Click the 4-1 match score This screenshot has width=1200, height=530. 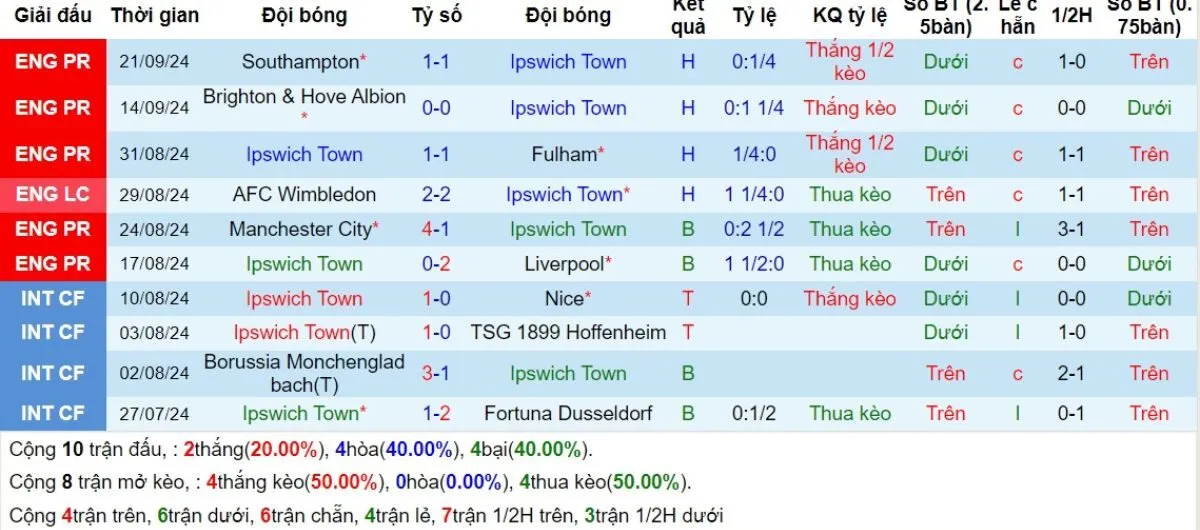coord(436,229)
